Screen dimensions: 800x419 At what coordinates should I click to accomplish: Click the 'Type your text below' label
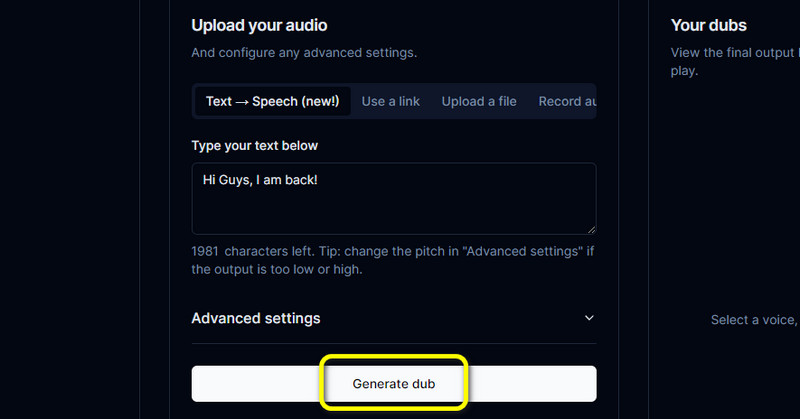click(x=255, y=146)
